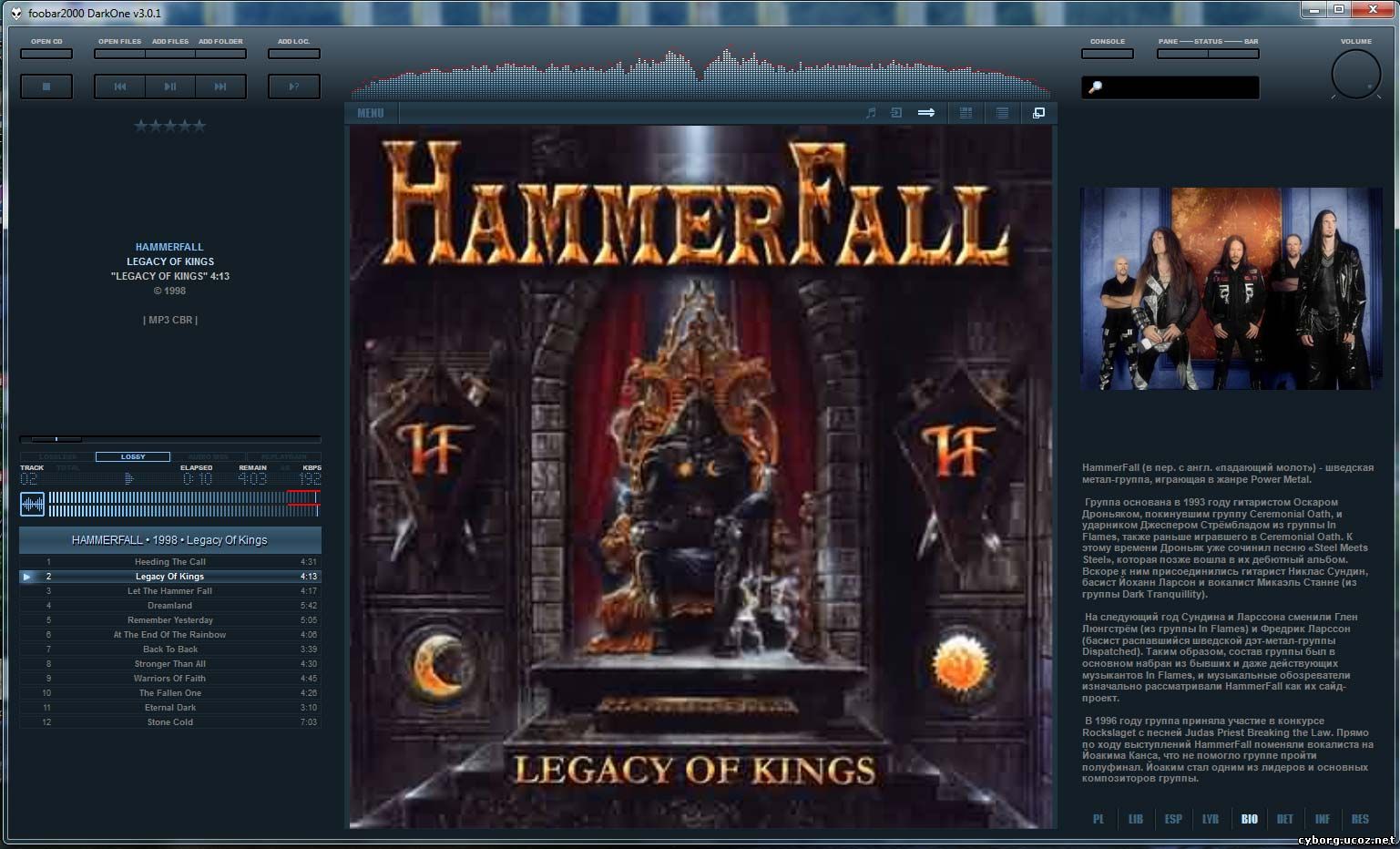Screen dimensions: 1400x849
Task: Play a random track
Action: 294,87
